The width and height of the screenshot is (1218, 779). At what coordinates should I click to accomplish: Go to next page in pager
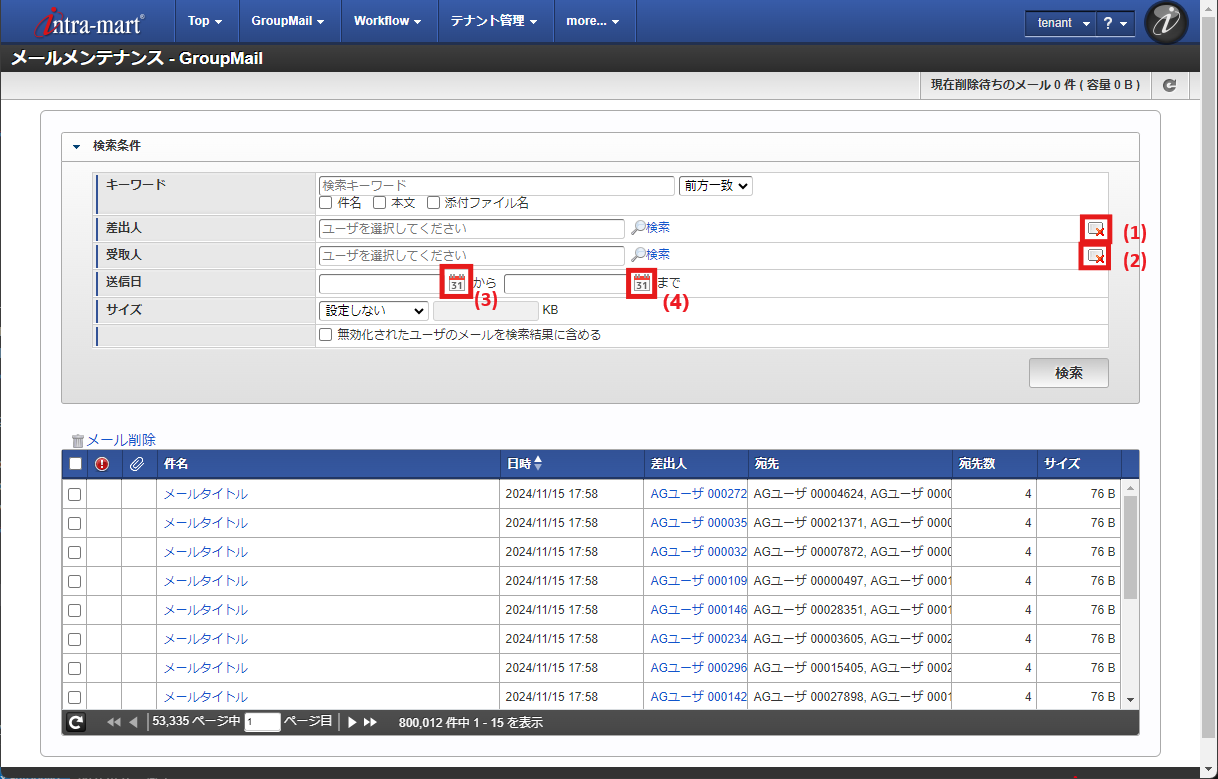point(352,722)
